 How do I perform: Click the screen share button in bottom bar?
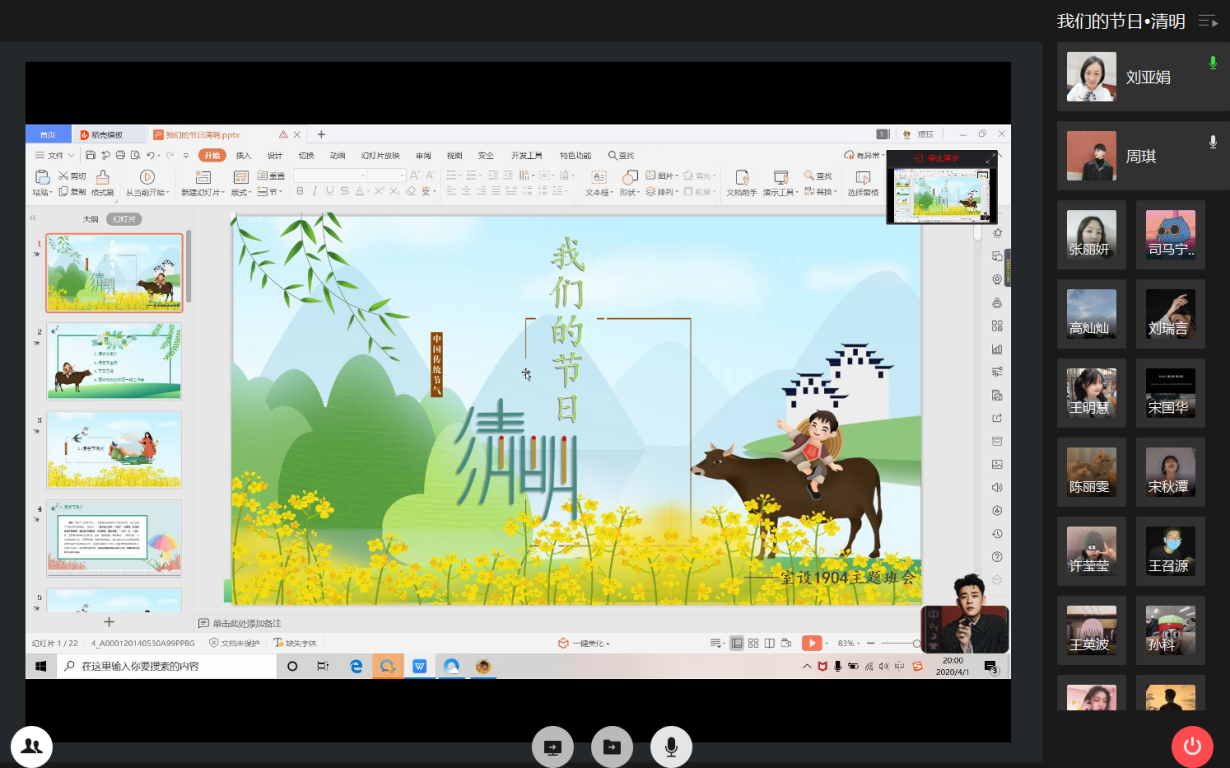pos(552,746)
